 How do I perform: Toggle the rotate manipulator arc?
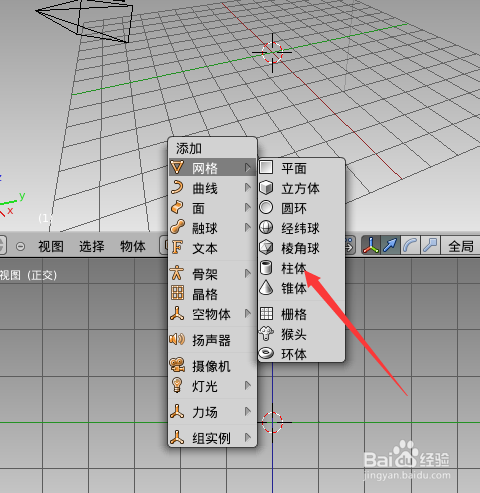click(x=410, y=246)
